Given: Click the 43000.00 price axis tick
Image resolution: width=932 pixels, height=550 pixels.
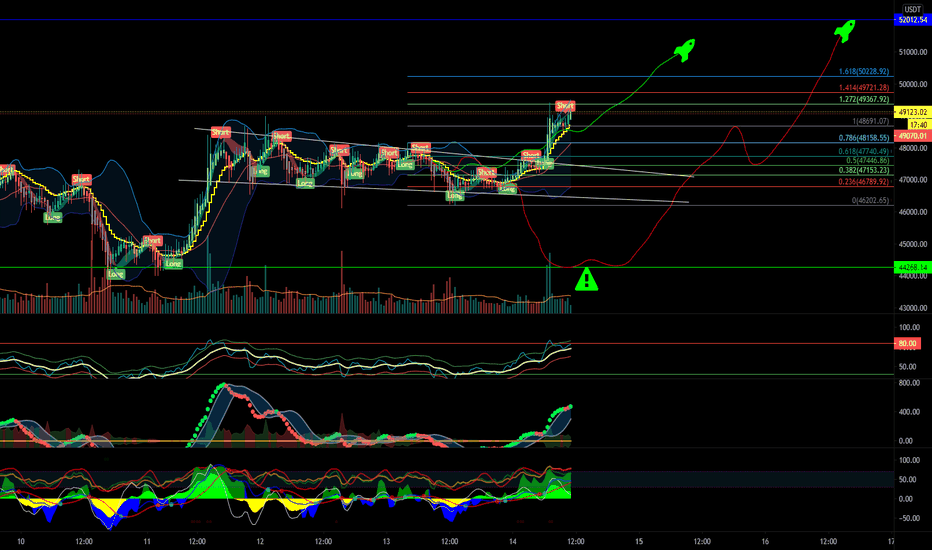Looking at the screenshot, I should pyautogui.click(x=912, y=308).
